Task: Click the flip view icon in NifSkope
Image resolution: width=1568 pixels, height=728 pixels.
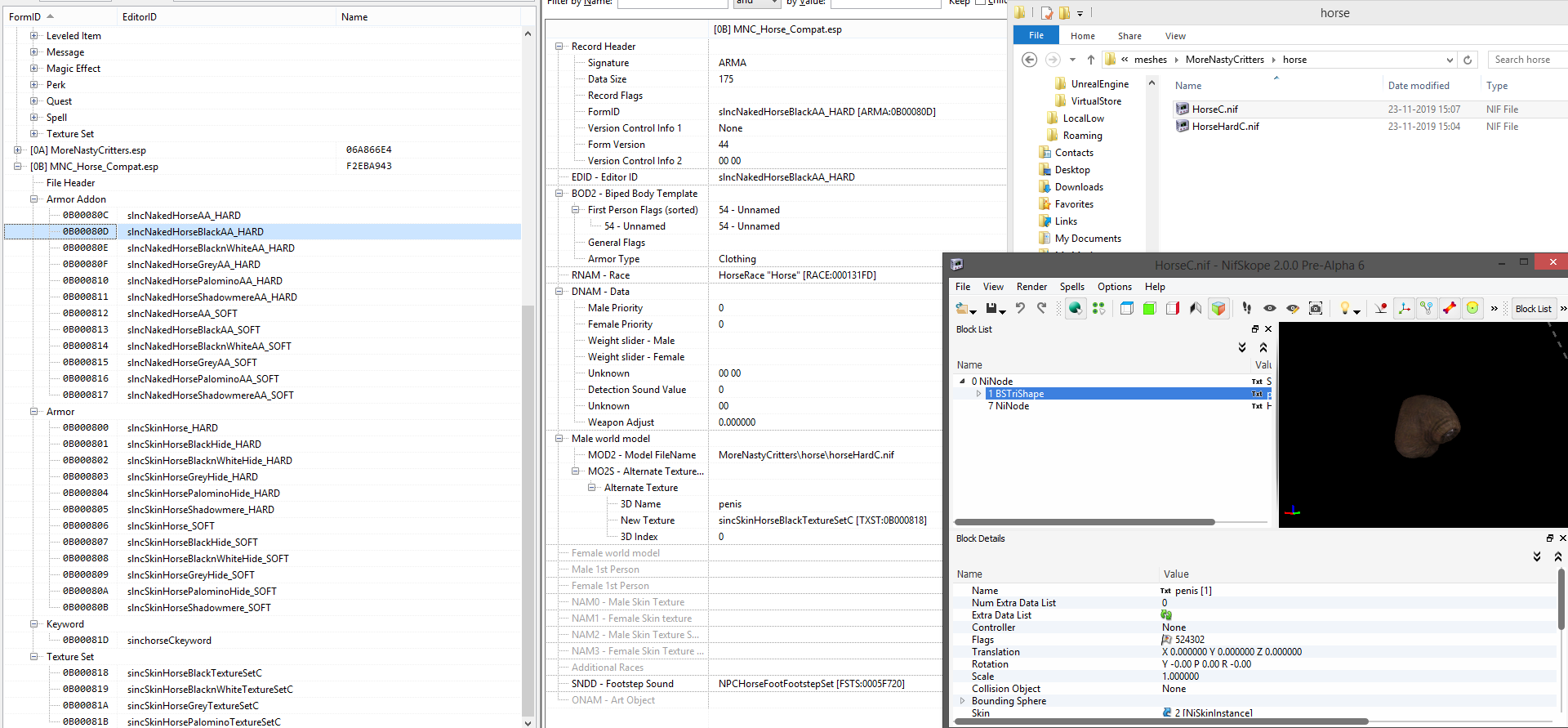Action: click(1196, 308)
